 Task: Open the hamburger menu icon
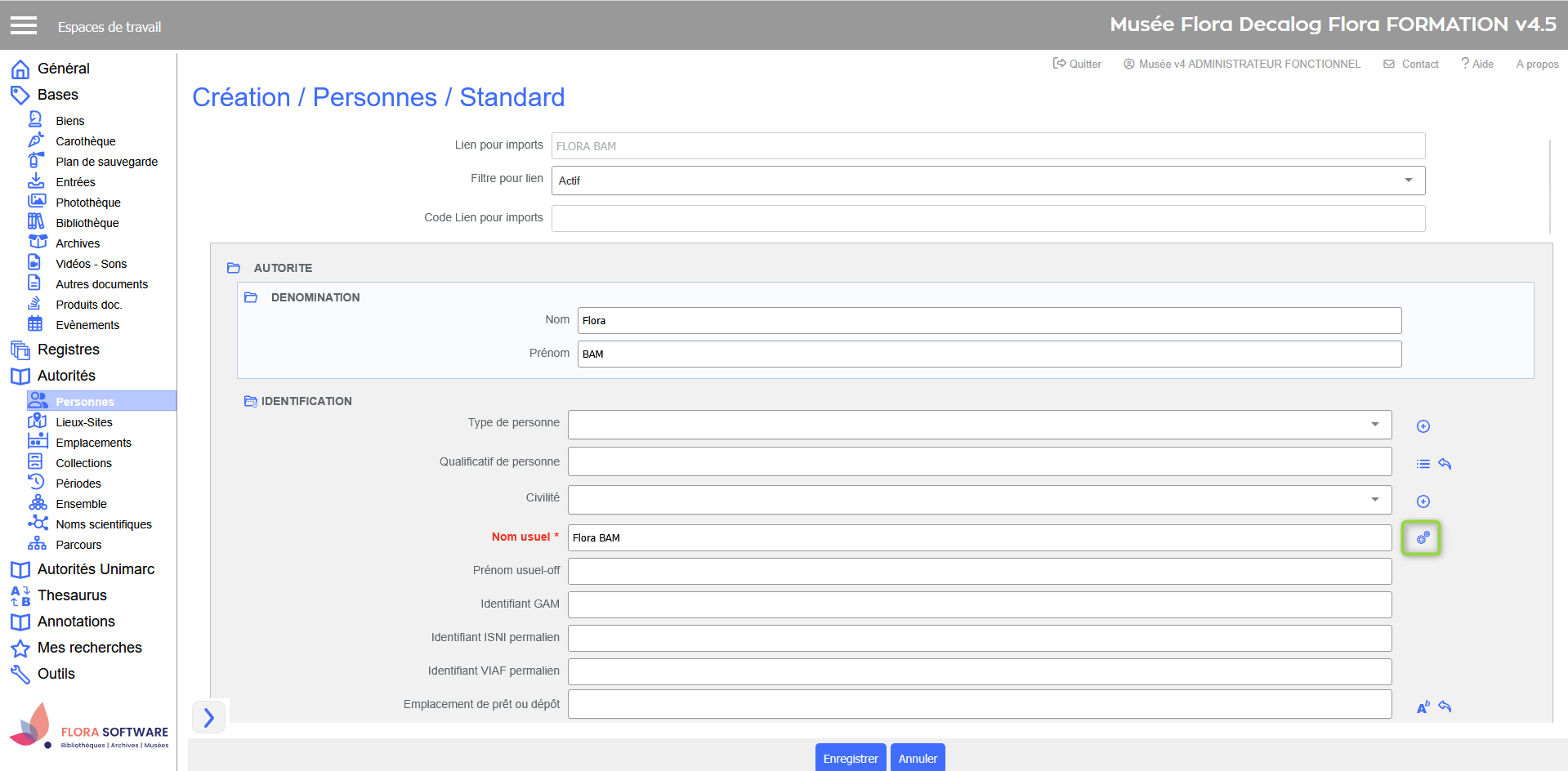tap(24, 26)
